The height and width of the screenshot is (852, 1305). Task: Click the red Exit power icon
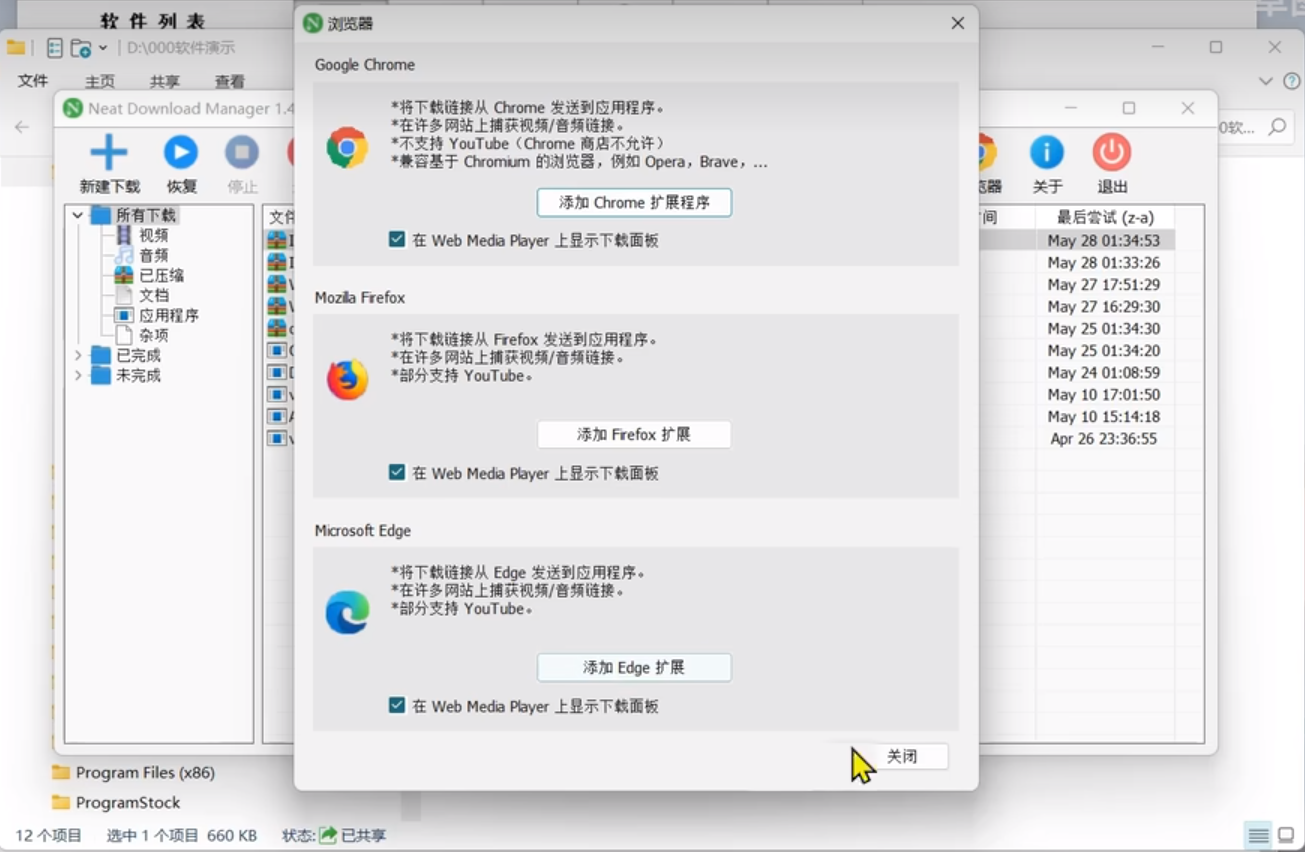[x=1111, y=153]
